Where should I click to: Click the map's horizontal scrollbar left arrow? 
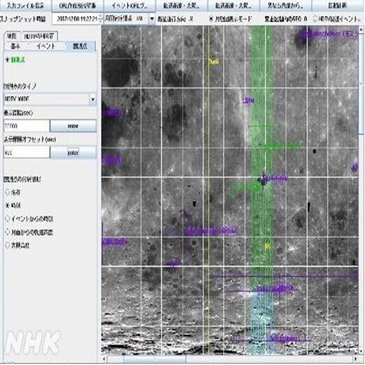coord(104,359)
